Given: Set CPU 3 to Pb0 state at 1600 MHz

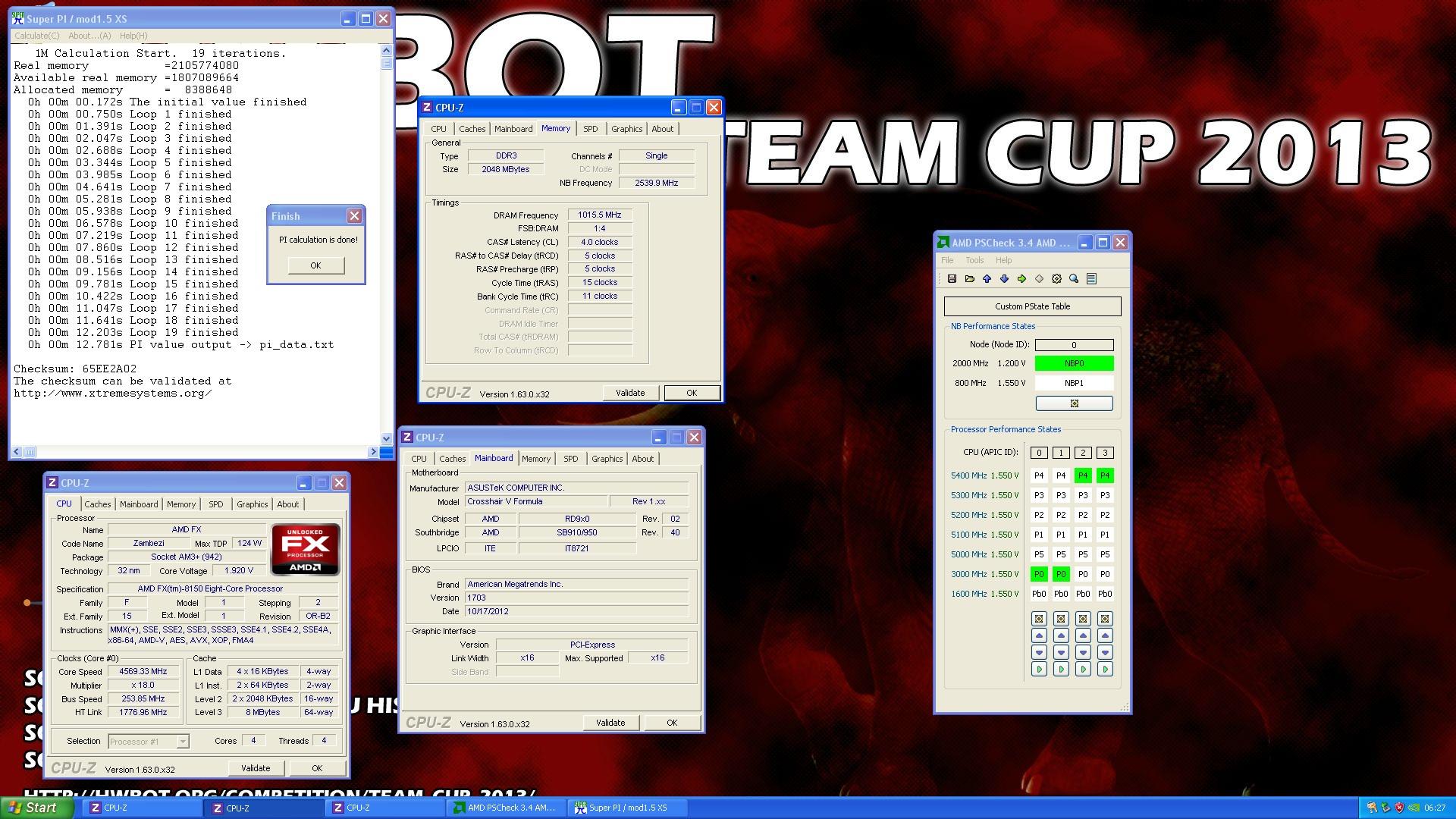Looking at the screenshot, I should tap(1105, 594).
